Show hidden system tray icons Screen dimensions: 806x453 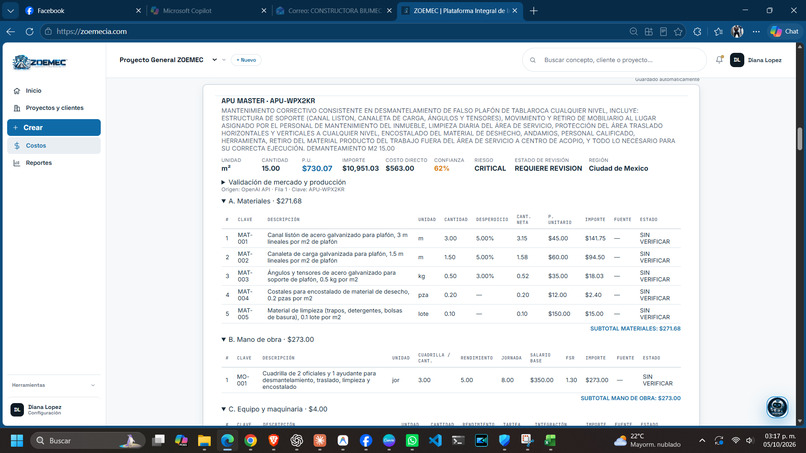tap(702, 441)
